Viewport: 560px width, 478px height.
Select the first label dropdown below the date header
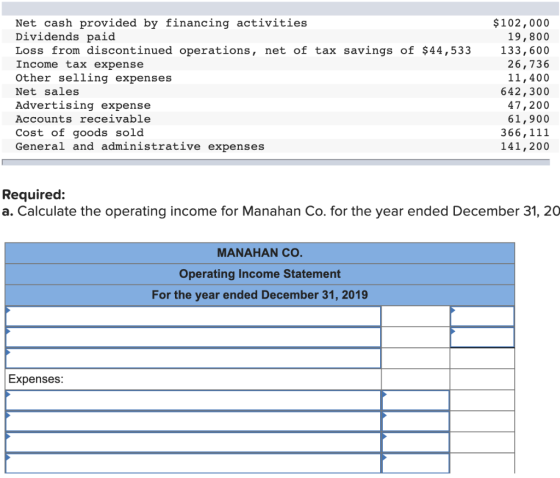(193, 316)
